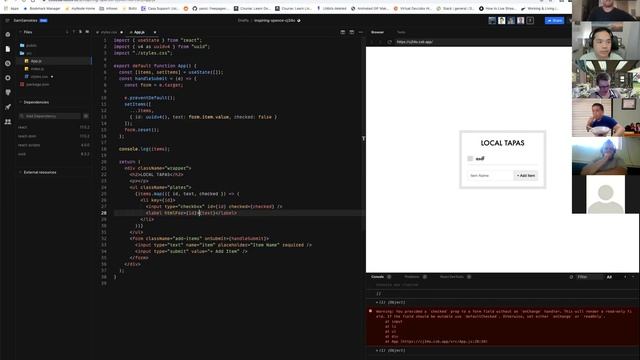Collapse the src folder
640x360 pixels.
click(26, 53)
